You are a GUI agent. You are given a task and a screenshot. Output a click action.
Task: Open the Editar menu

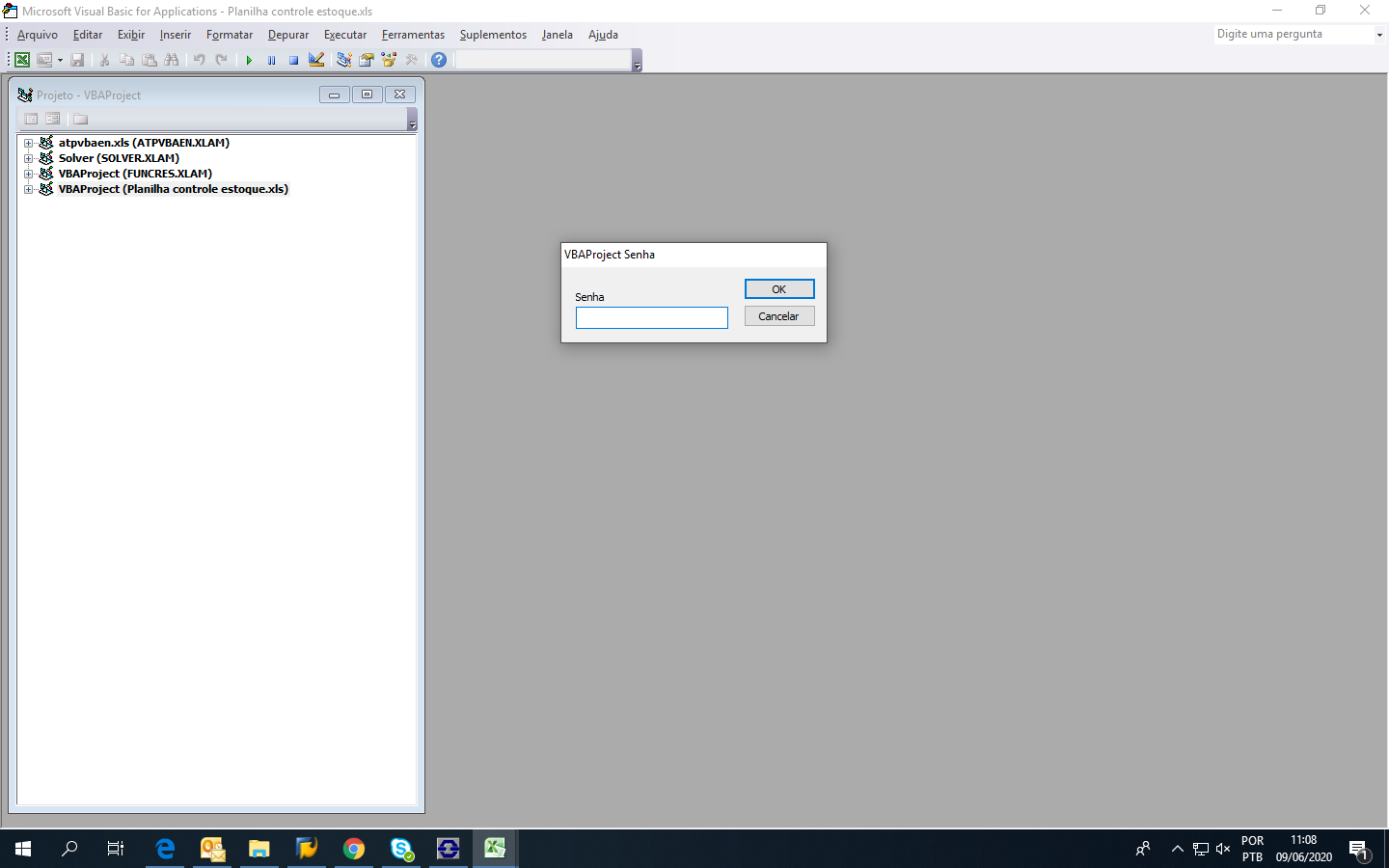(88, 35)
